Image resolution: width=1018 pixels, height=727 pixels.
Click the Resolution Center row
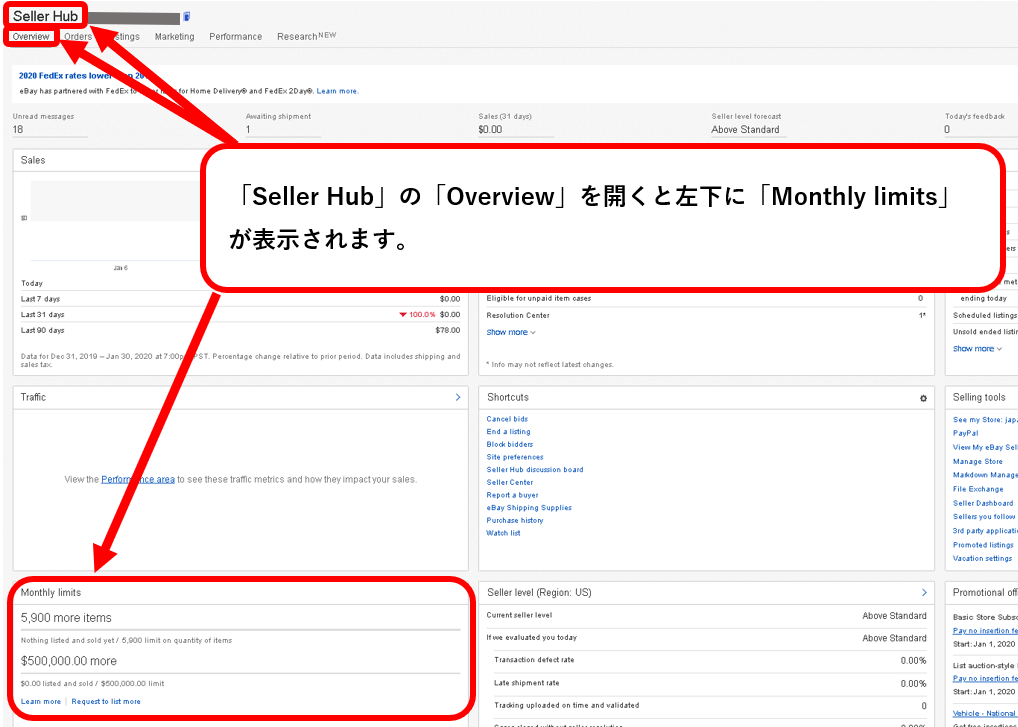(x=705, y=315)
